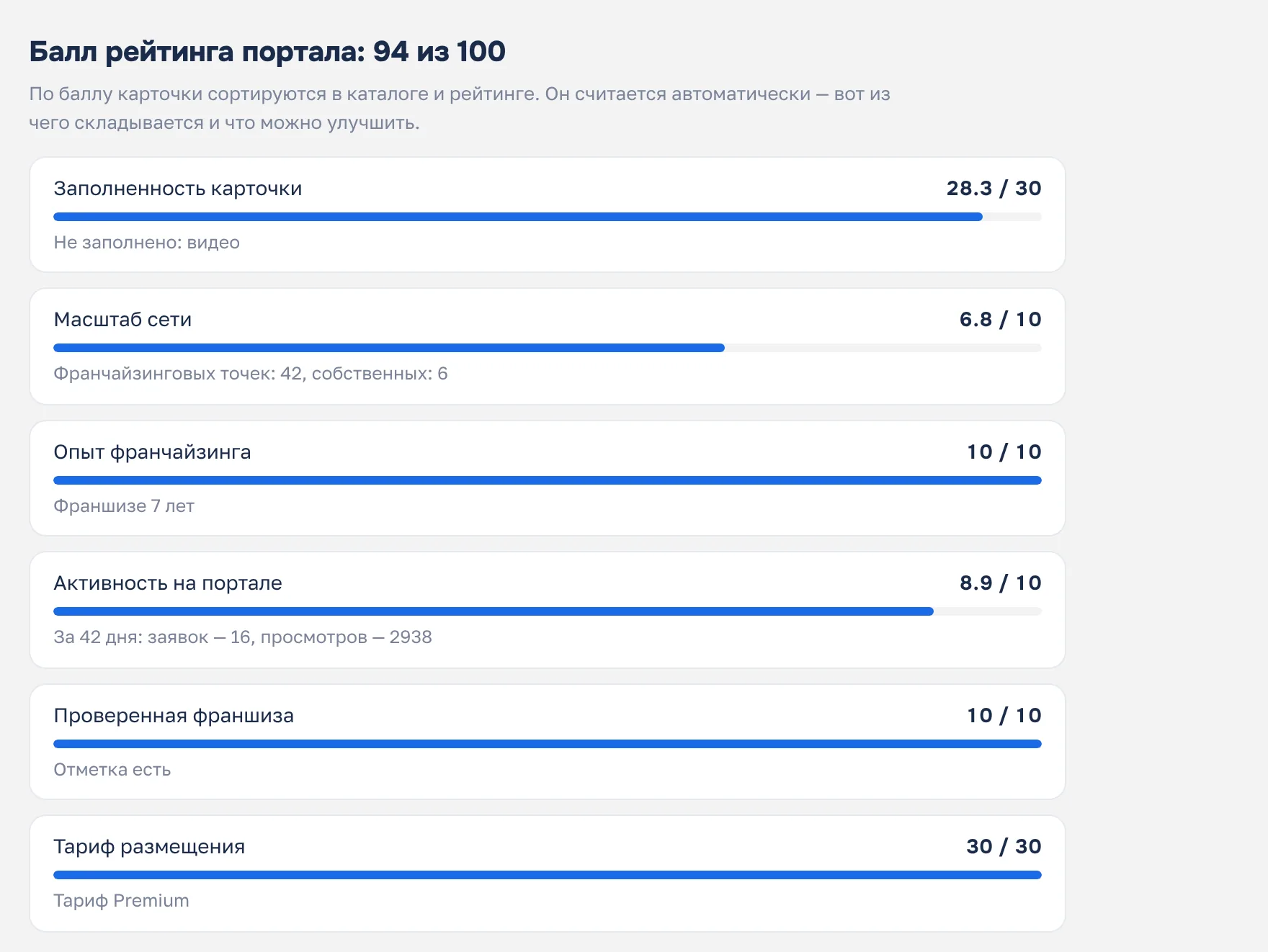Select the "Заполненность карточки" label
This screenshot has width=1268, height=952.
pyautogui.click(x=178, y=189)
